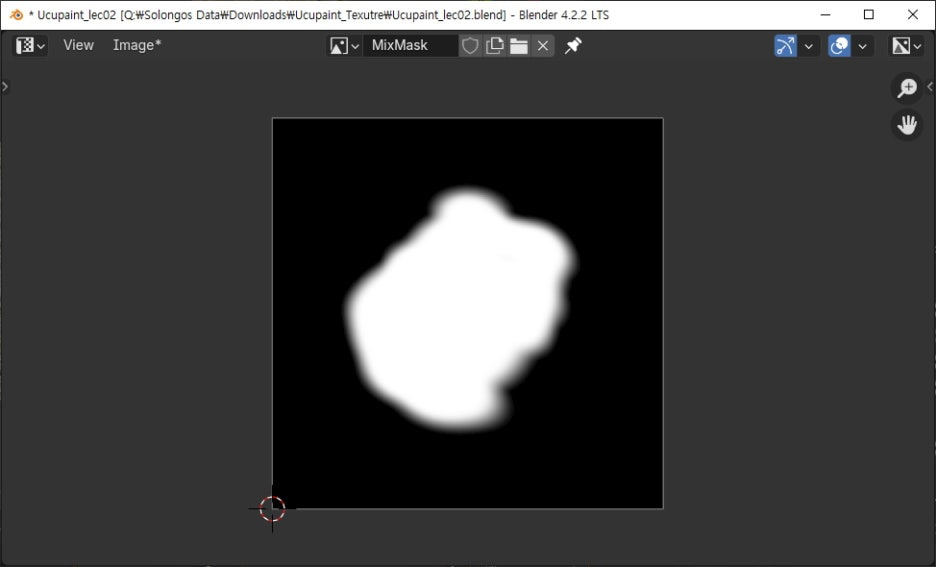Unlink the MixMask image

pos(543,45)
